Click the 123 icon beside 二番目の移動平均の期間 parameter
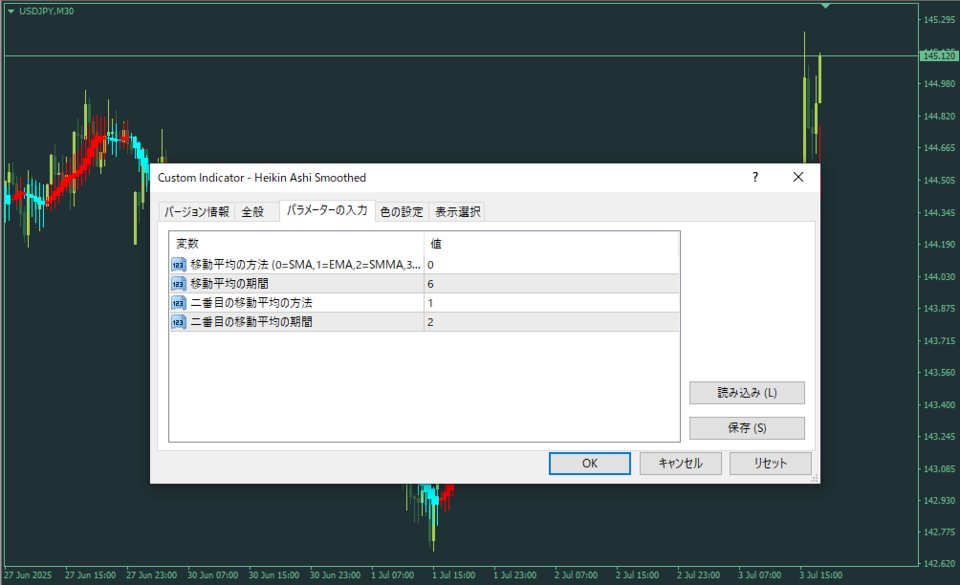Viewport: 960px width, 585px height. click(178, 319)
